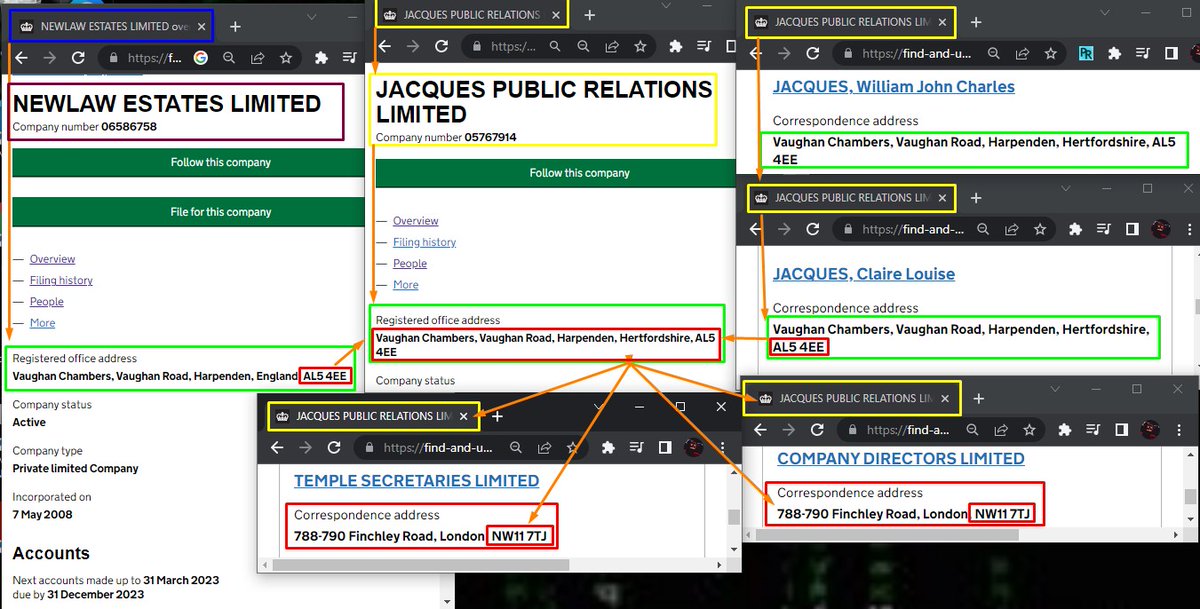Click Follow this company for NEWLAW ESTATES
1200x609 pixels.
(x=188, y=162)
